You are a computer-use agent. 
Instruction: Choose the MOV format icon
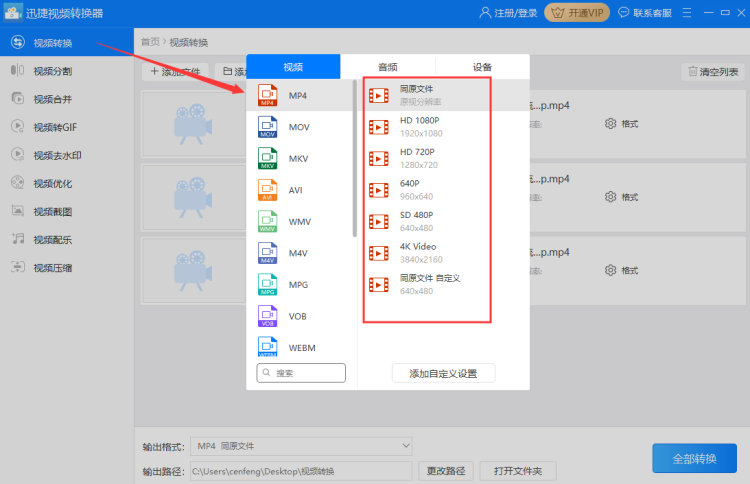tap(267, 127)
